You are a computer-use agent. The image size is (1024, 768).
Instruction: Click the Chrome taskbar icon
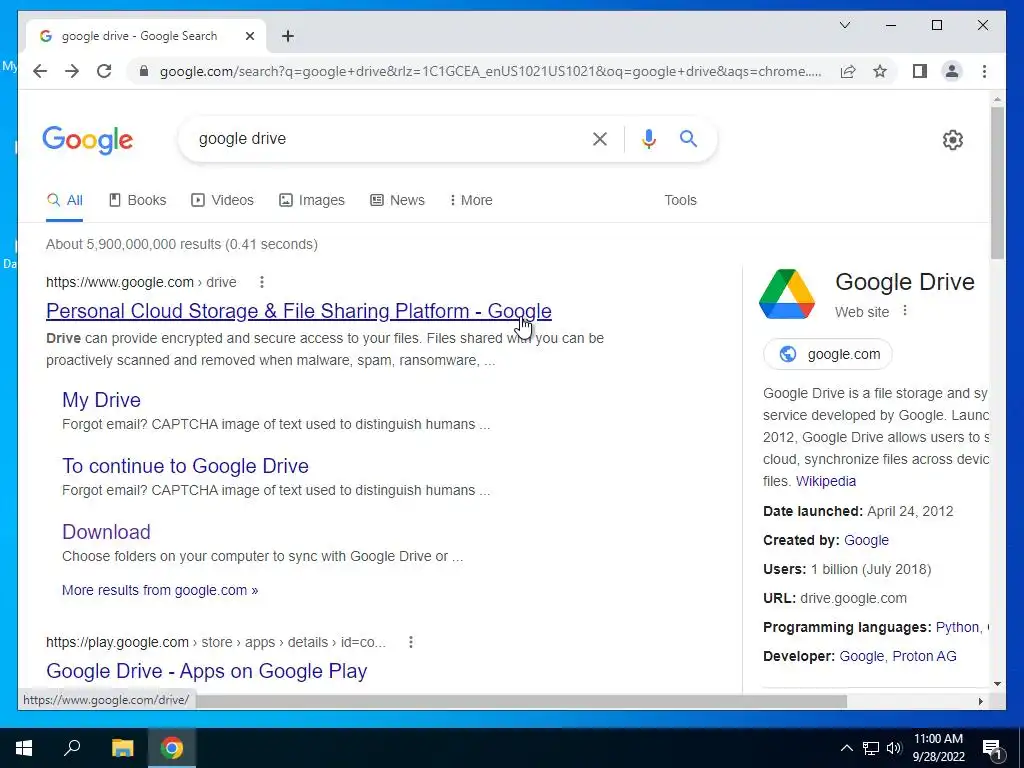click(172, 748)
